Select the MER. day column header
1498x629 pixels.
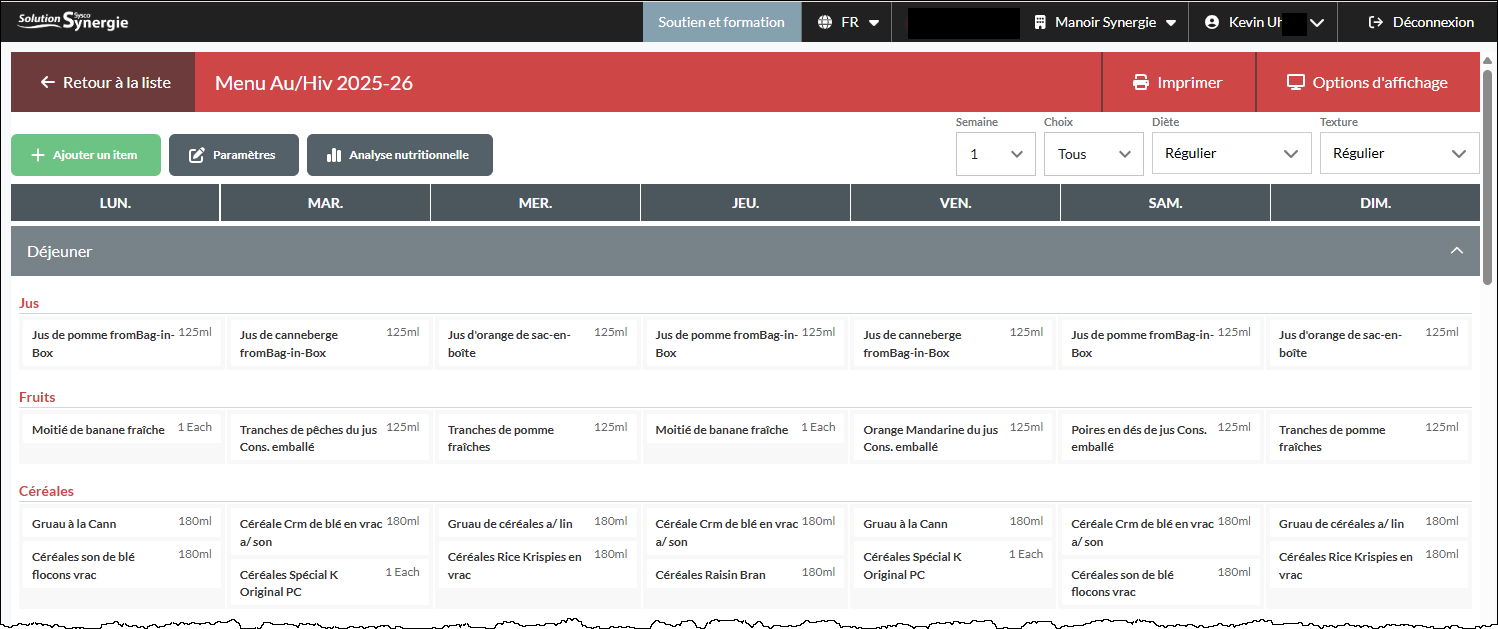(x=536, y=203)
